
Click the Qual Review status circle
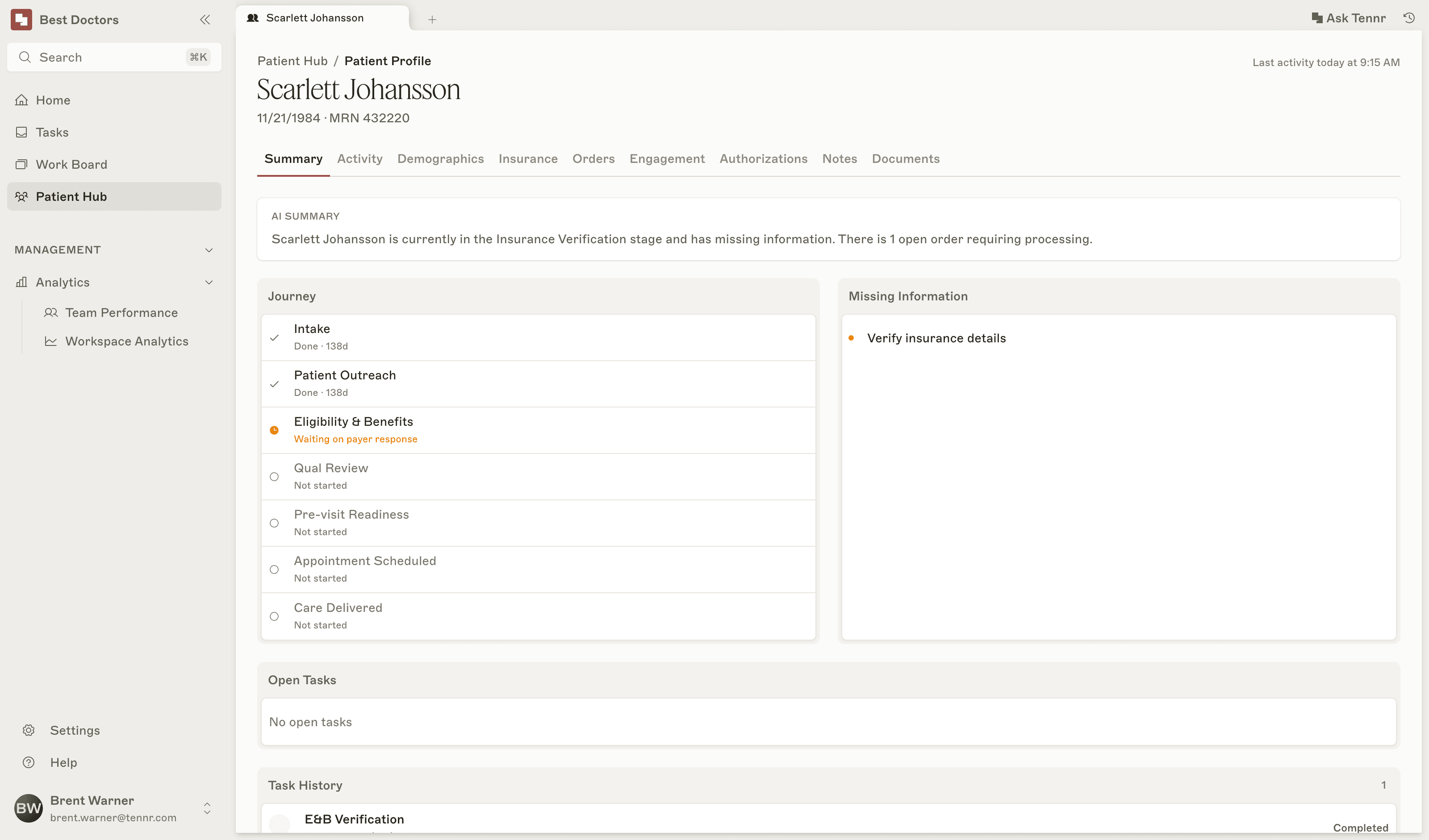coord(275,477)
